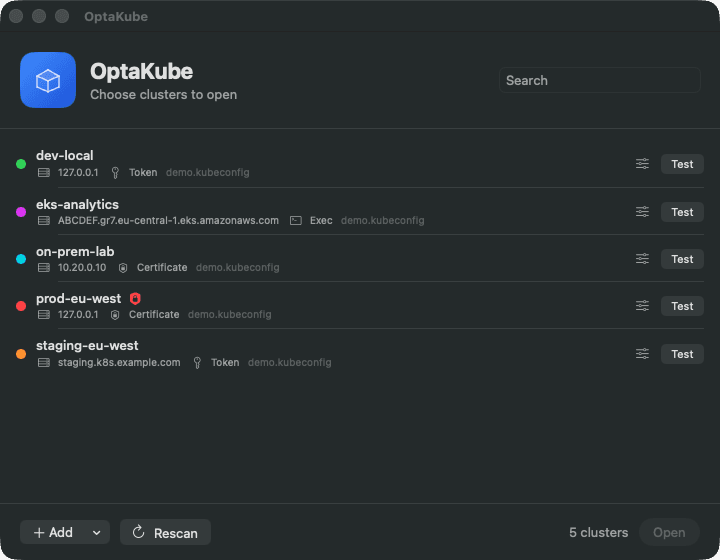Image resolution: width=720 pixels, height=560 pixels.
Task: Click Token label in dev-local row
Action: (143, 173)
